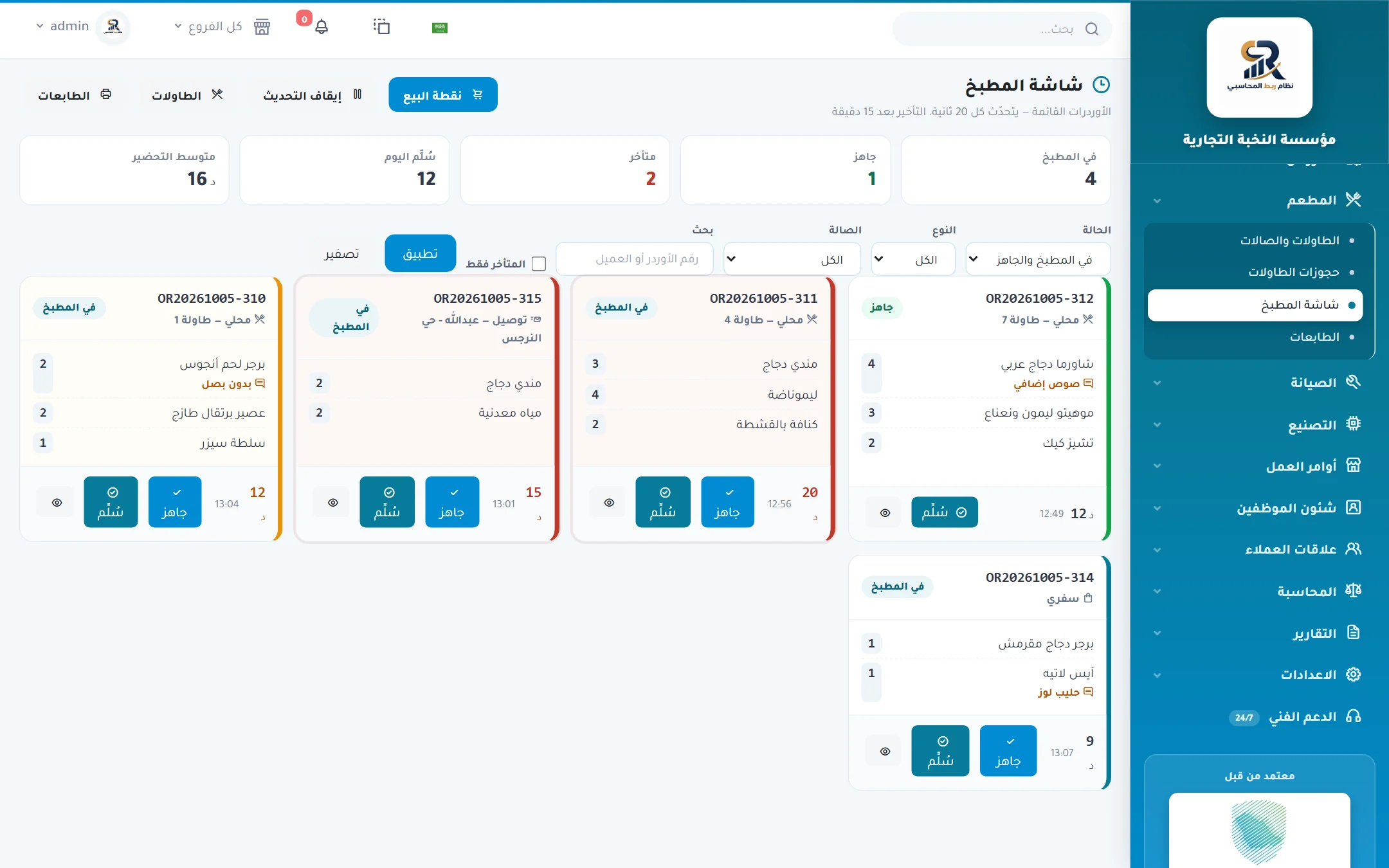The height and width of the screenshot is (868, 1389).
Task: Click the شئون الموظفين badge icon
Action: 1353,507
